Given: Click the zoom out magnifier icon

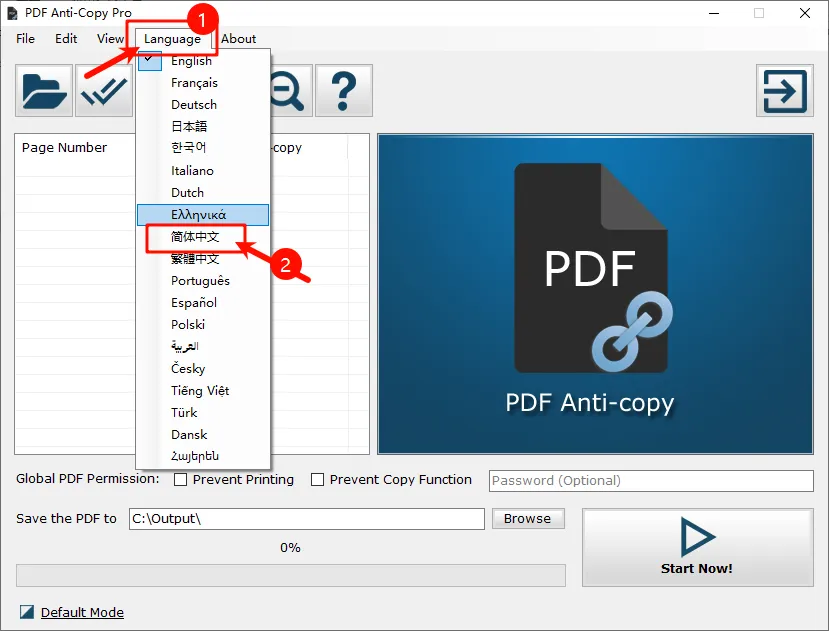Looking at the screenshot, I should coord(290,90).
